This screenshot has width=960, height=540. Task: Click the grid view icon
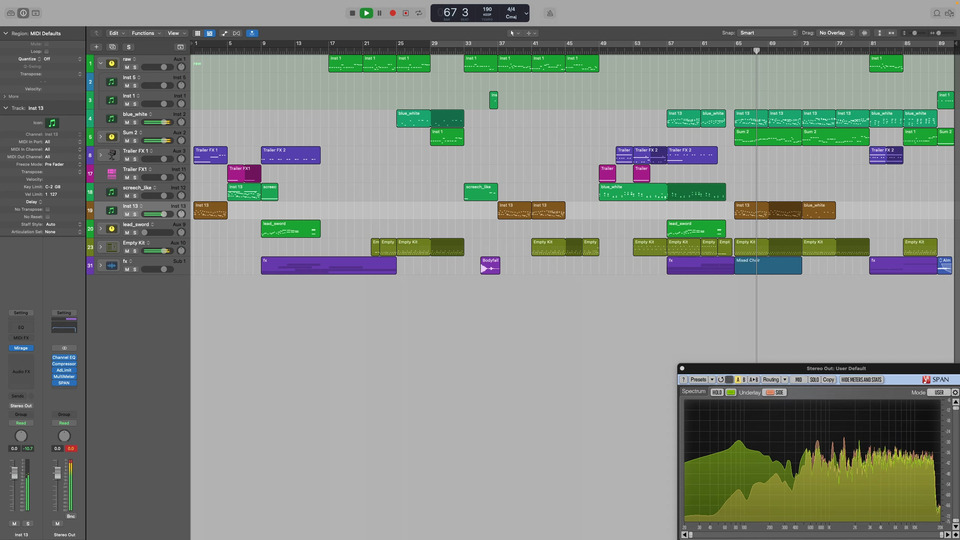(197, 33)
